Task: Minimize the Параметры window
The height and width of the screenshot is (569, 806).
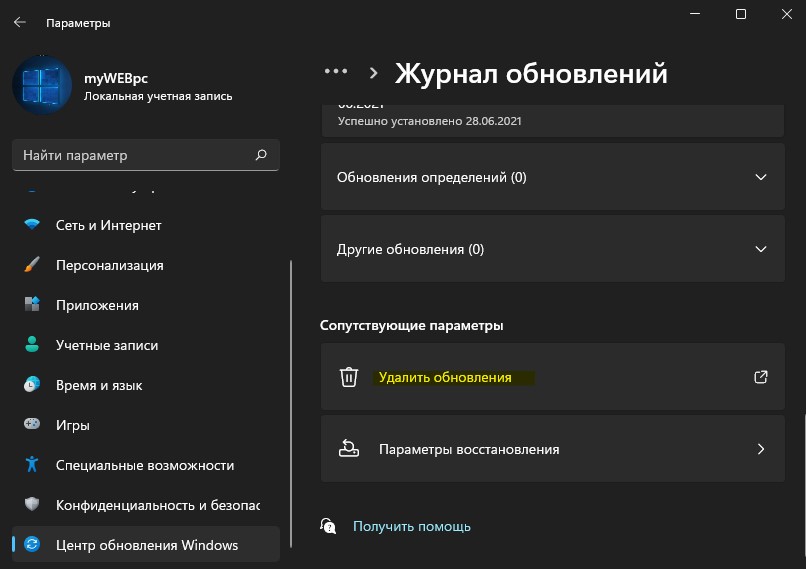Action: click(695, 14)
